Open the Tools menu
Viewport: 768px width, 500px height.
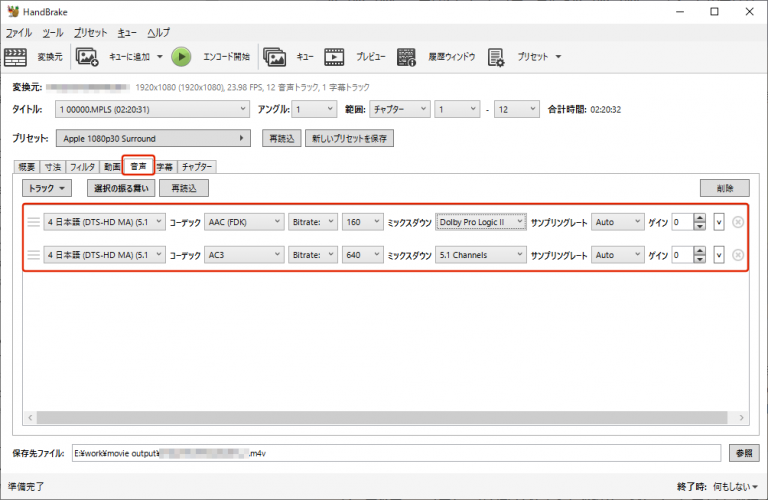click(x=52, y=33)
